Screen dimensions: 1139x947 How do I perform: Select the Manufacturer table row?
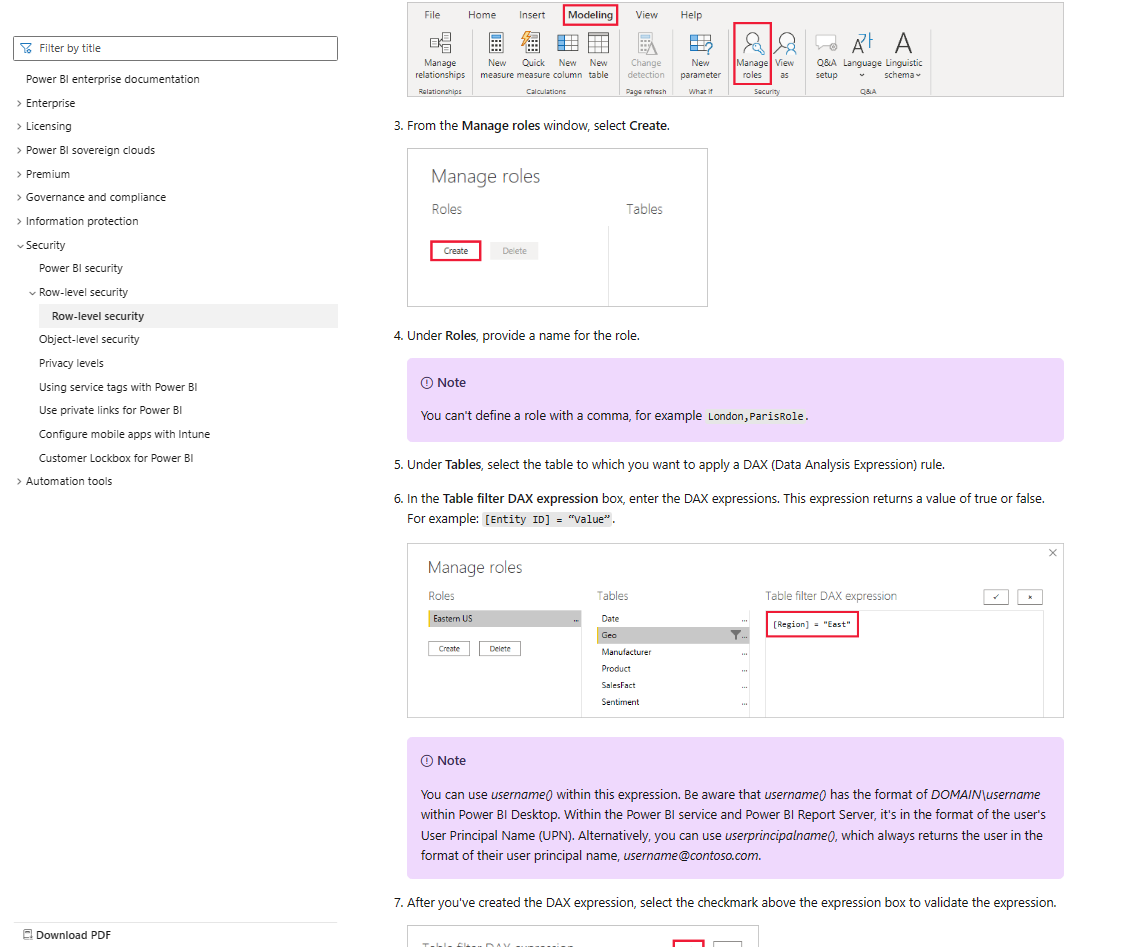673,652
